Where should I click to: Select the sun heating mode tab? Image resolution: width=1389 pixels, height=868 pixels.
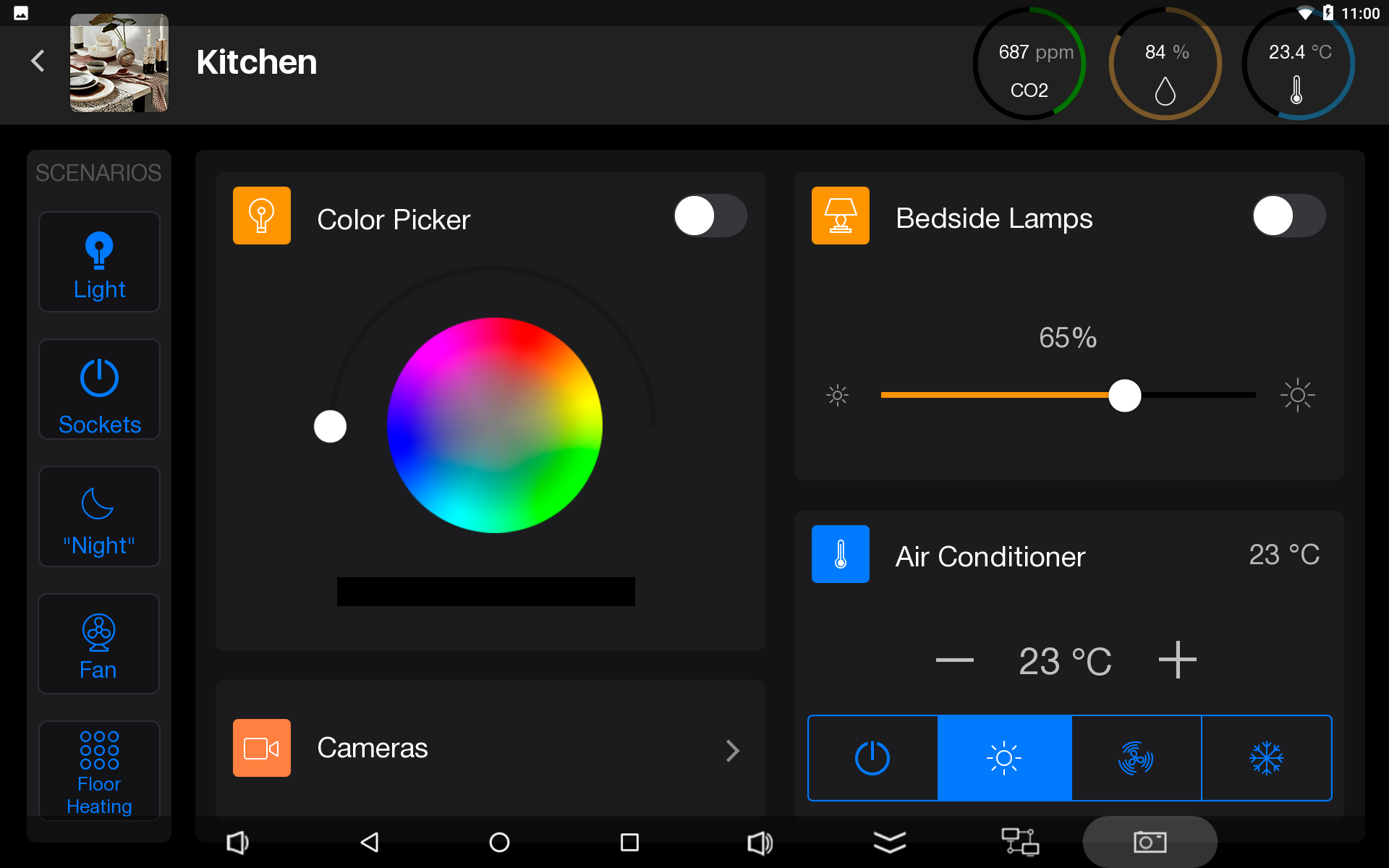click(x=1004, y=758)
